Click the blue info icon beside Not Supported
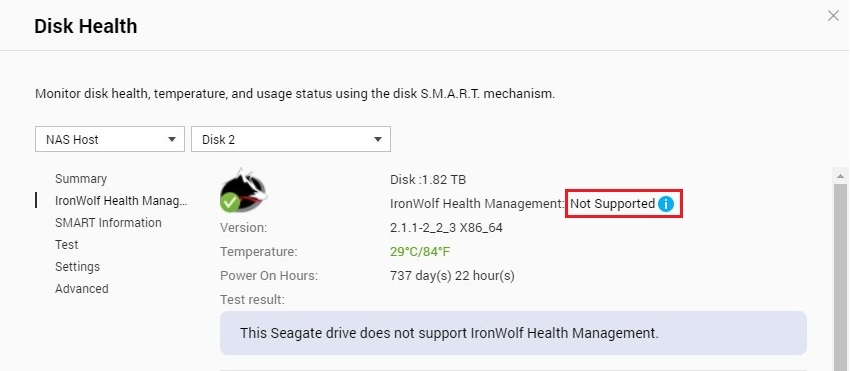 point(666,204)
